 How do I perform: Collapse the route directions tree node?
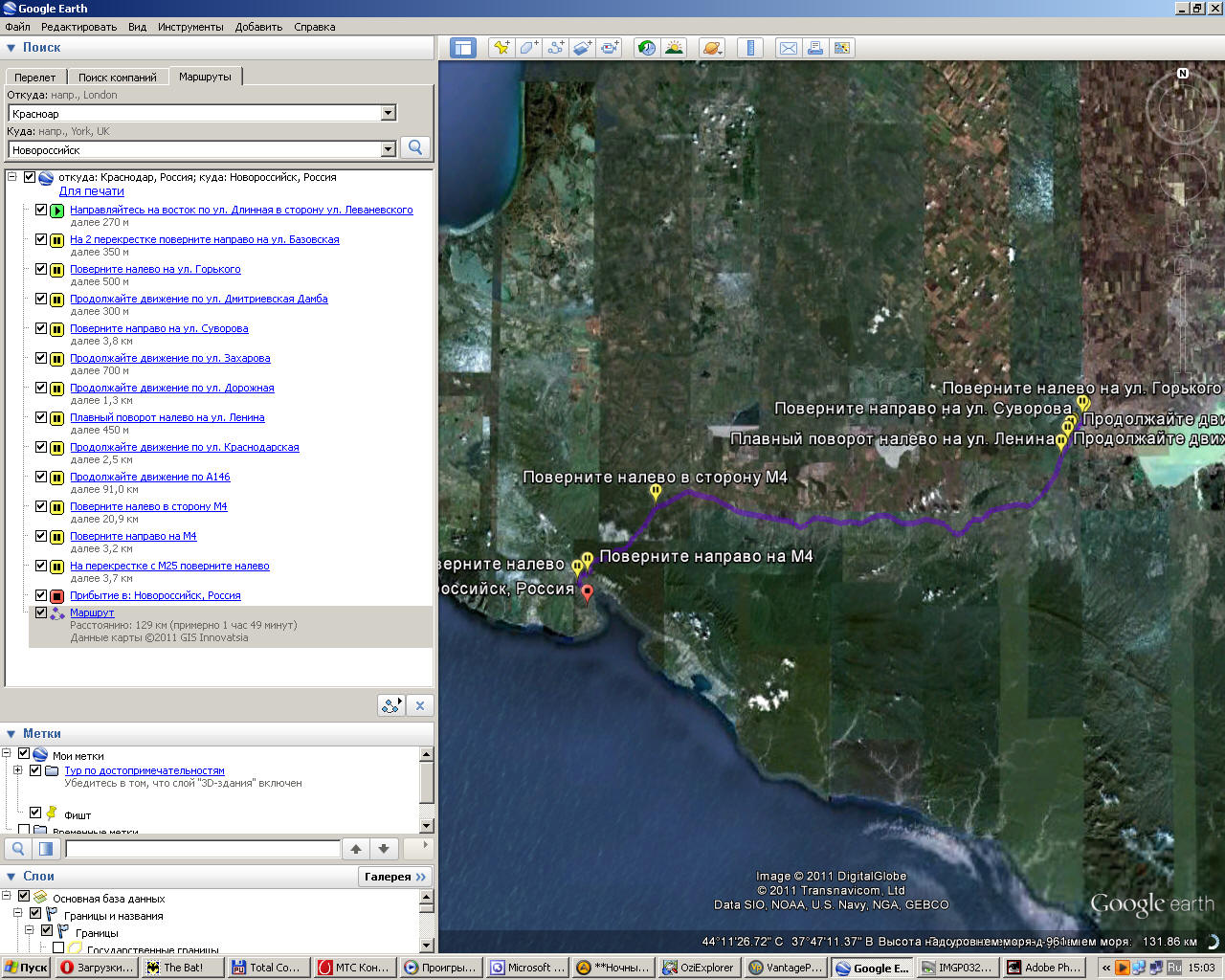[12, 177]
